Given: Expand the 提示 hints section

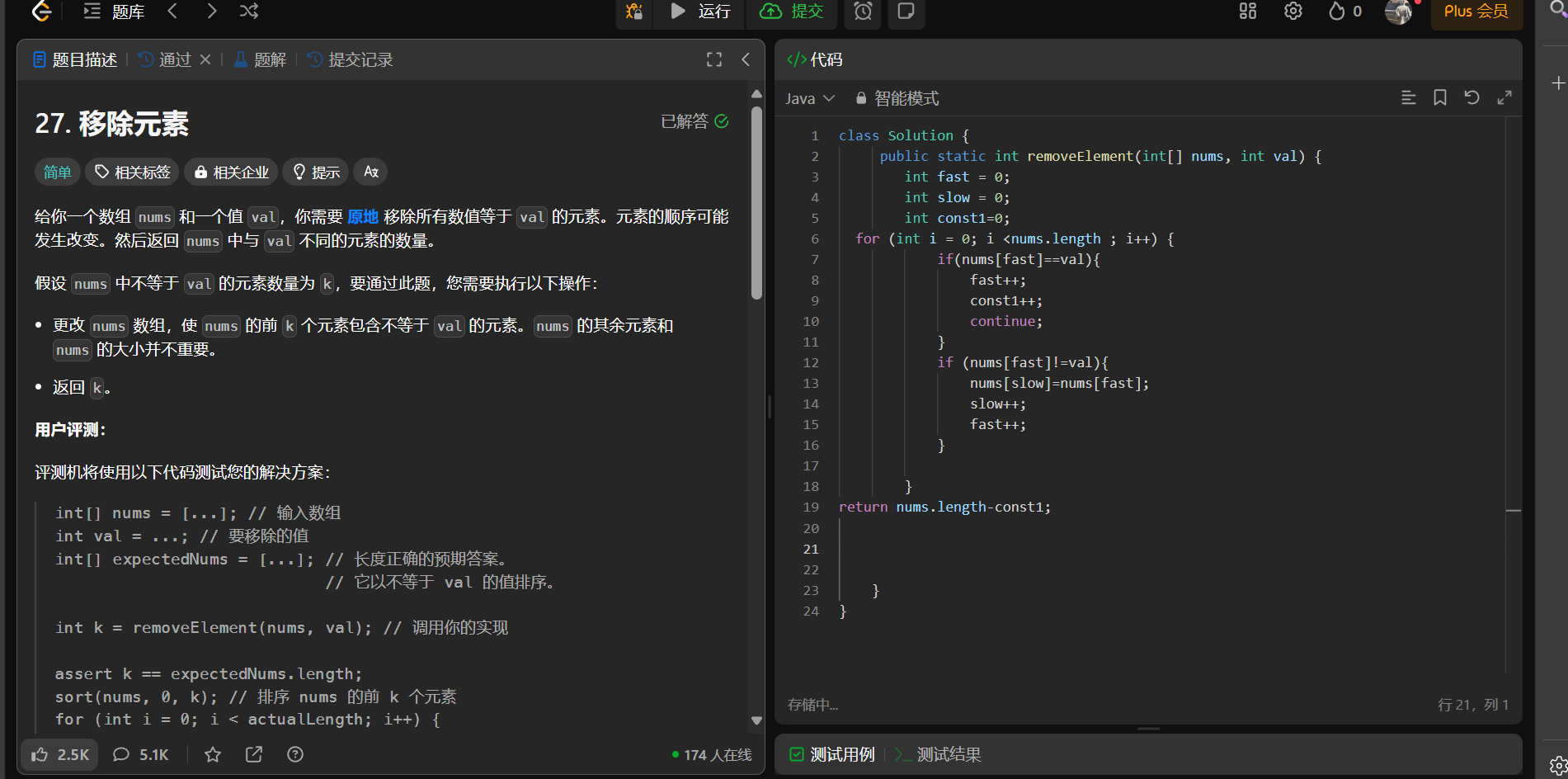Looking at the screenshot, I should coord(316,172).
